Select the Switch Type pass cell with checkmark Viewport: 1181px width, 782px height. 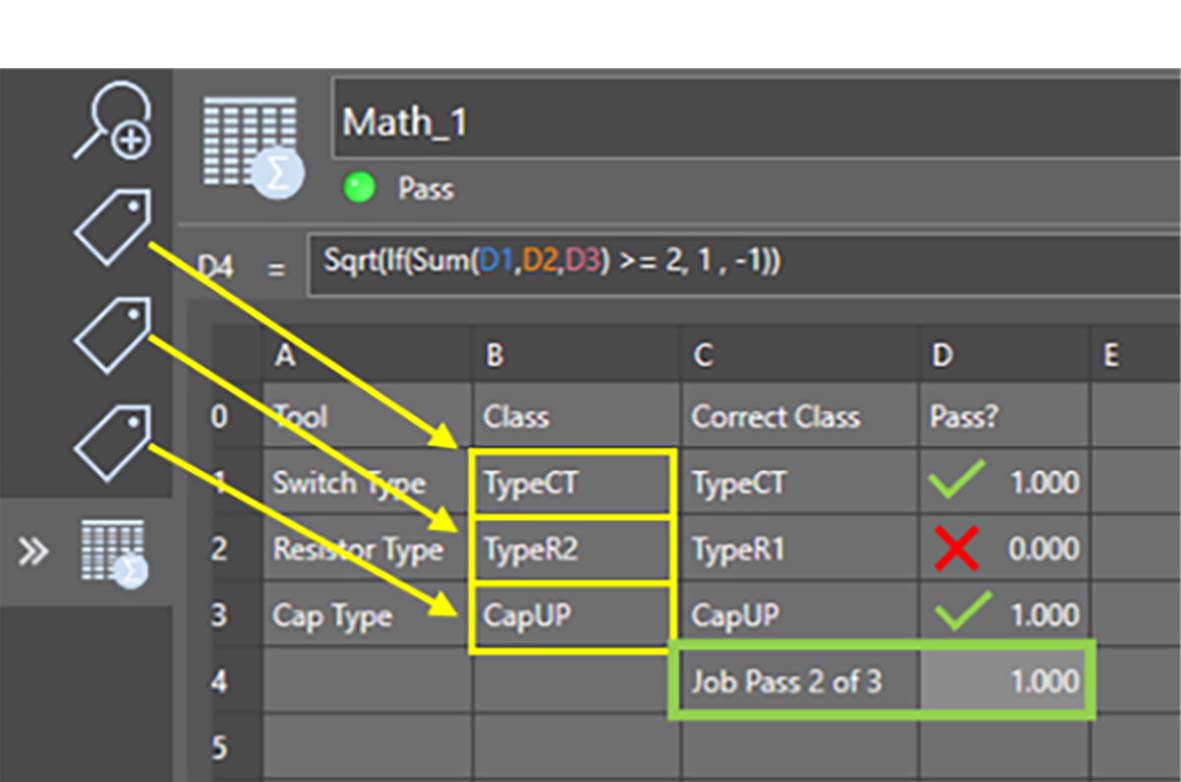(1004, 482)
